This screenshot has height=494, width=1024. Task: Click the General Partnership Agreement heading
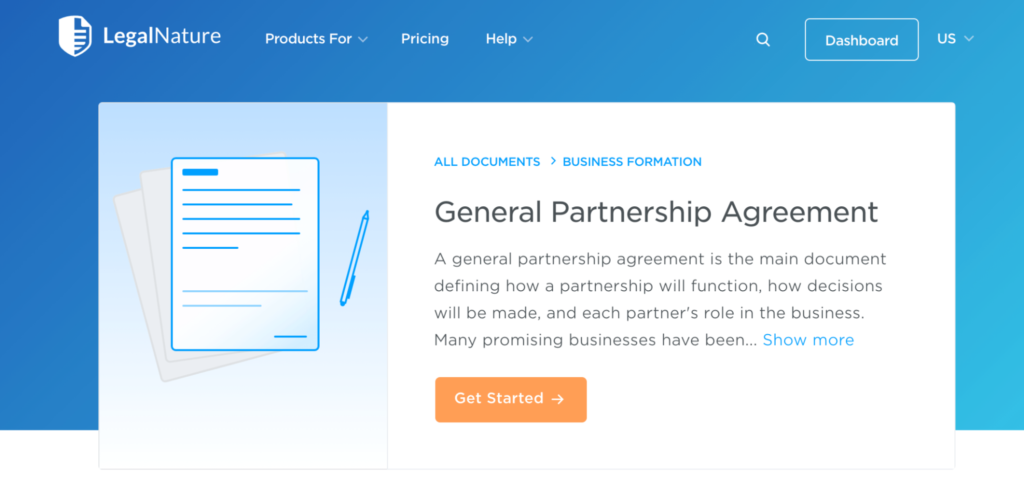656,212
